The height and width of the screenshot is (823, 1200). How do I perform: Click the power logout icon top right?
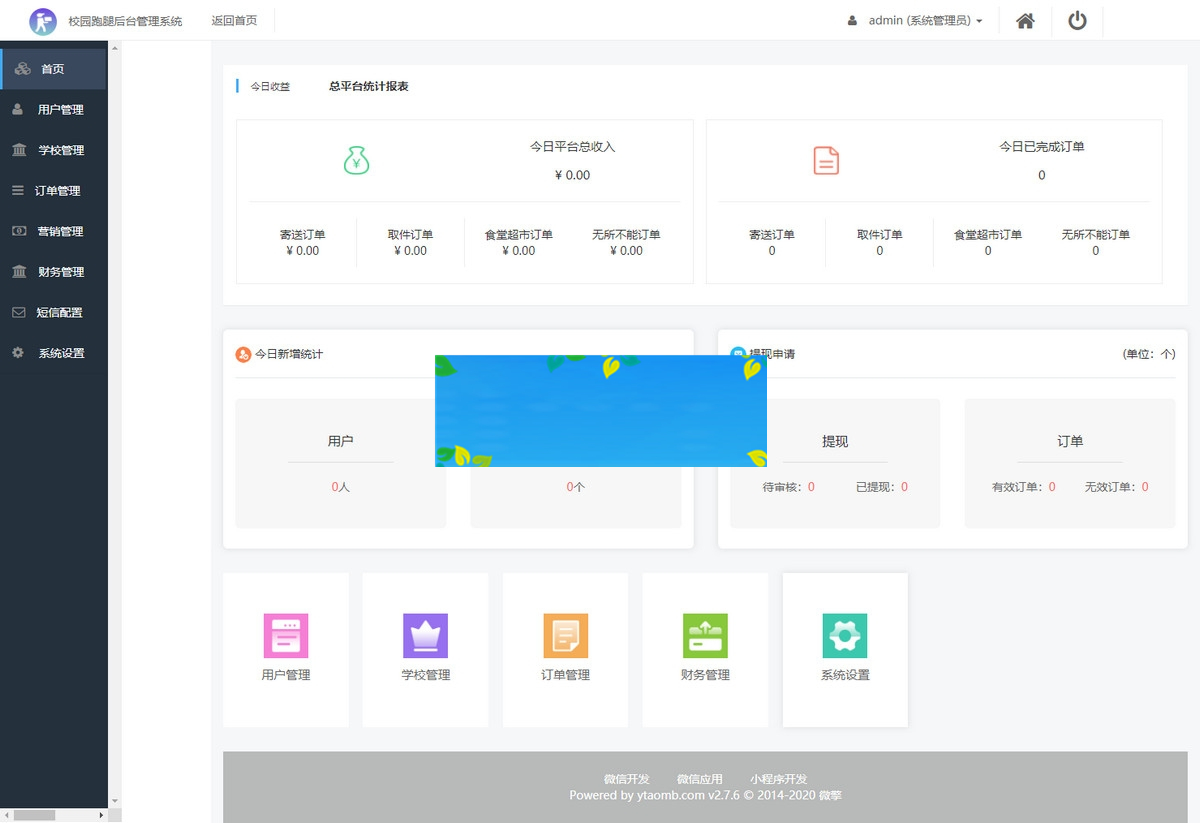click(1077, 20)
